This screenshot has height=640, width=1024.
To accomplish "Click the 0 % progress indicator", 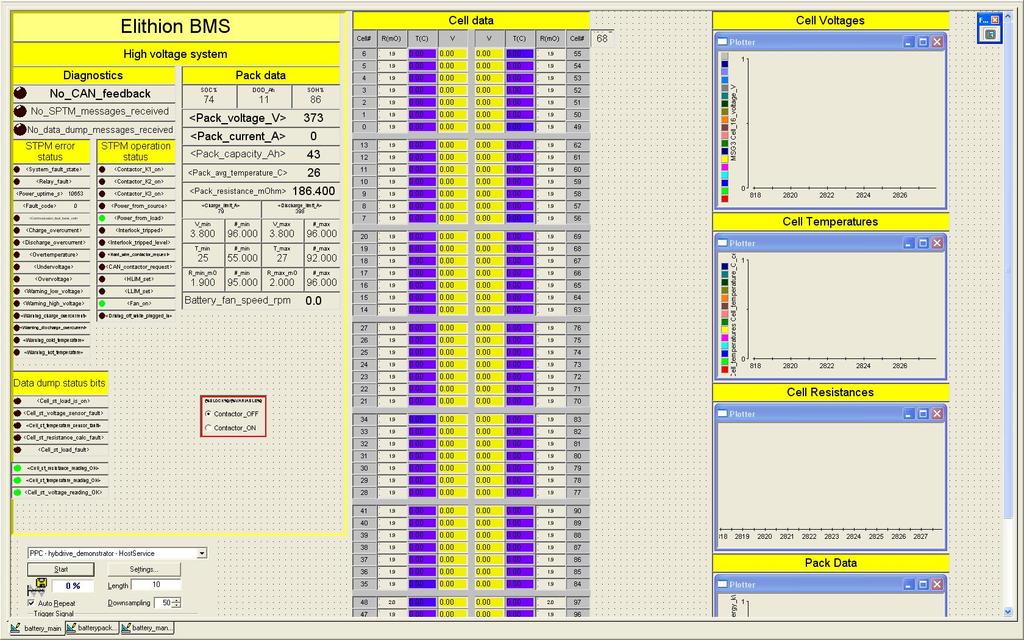I will click(72, 586).
